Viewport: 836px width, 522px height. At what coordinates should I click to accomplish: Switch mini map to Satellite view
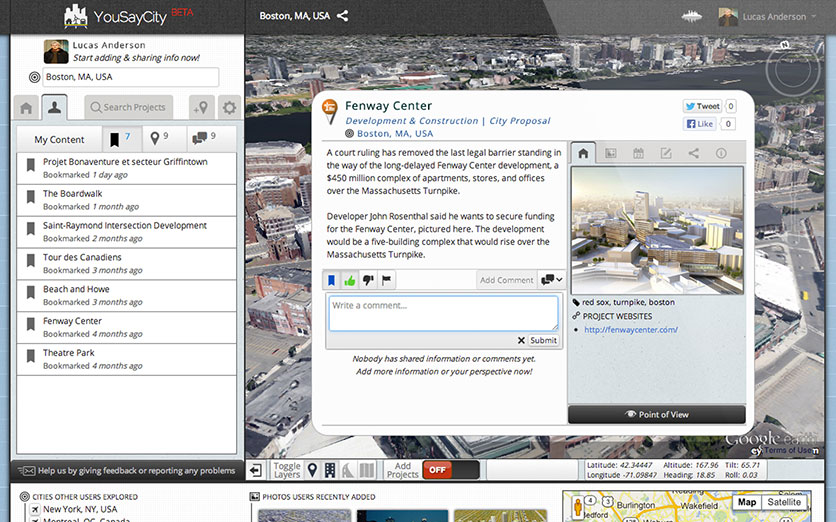click(784, 502)
